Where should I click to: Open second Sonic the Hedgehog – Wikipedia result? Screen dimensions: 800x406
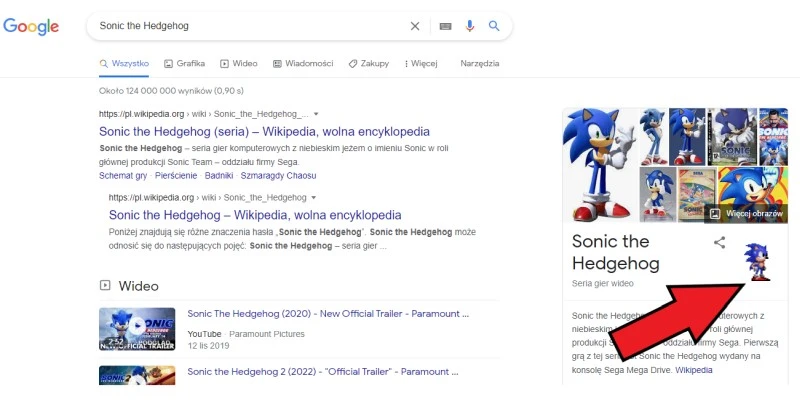coord(255,215)
